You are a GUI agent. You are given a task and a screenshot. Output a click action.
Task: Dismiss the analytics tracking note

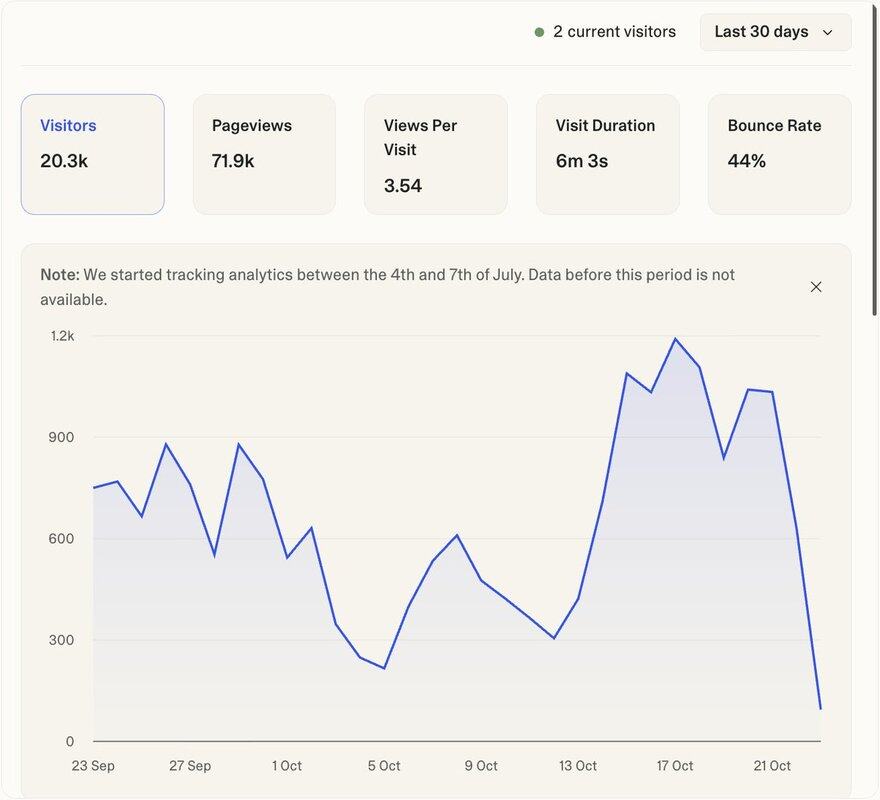tap(815, 287)
